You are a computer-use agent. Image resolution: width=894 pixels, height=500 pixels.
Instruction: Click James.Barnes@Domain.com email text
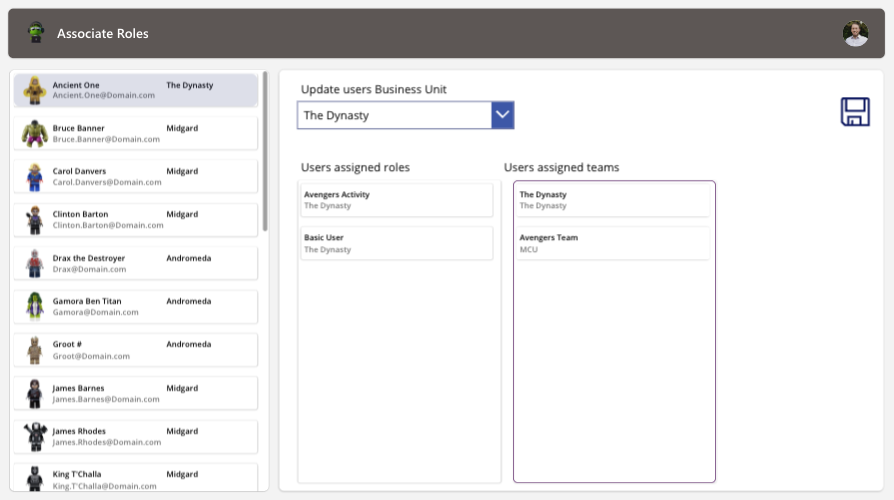tap(106, 399)
